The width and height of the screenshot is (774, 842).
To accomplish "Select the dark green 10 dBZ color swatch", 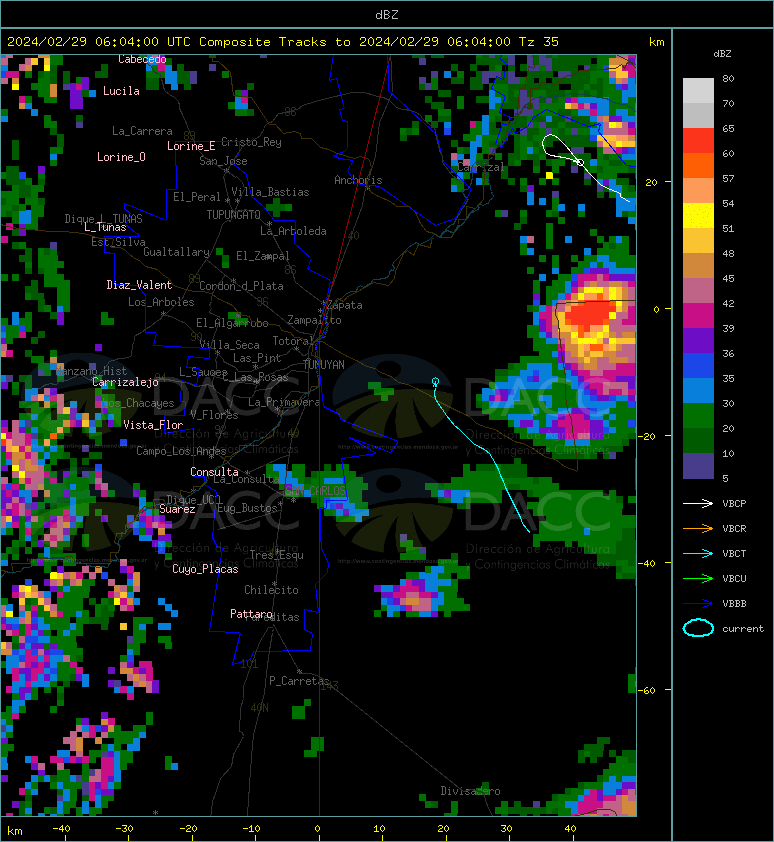I will pos(698,441).
